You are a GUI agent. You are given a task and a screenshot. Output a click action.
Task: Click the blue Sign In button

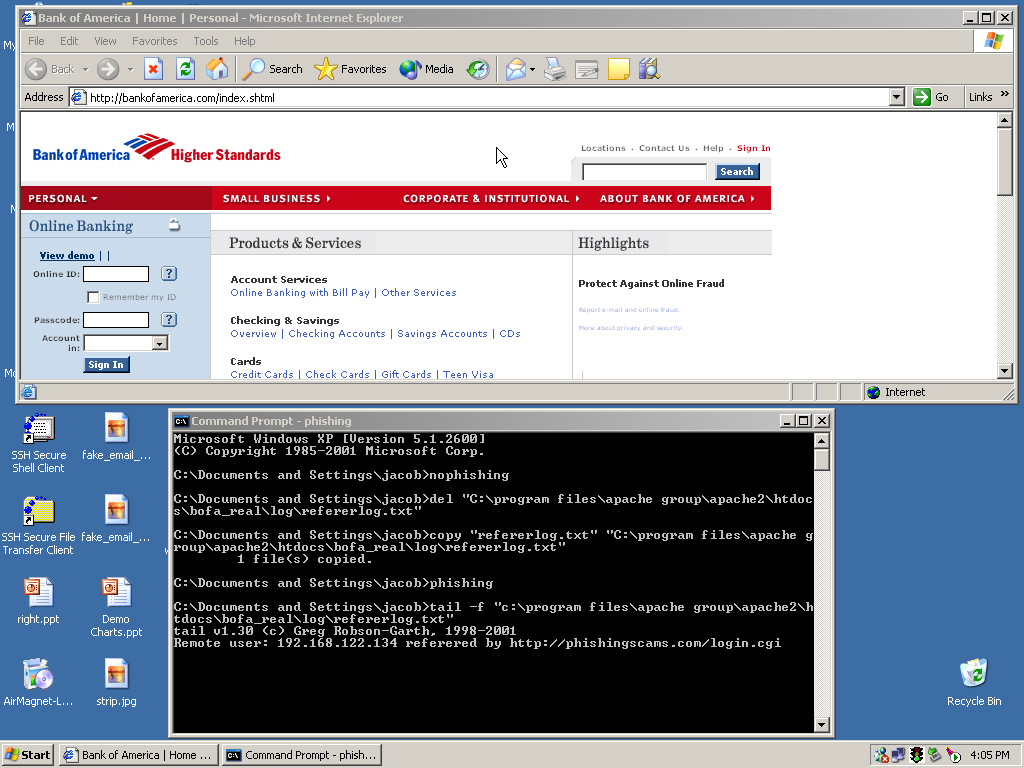click(x=106, y=365)
